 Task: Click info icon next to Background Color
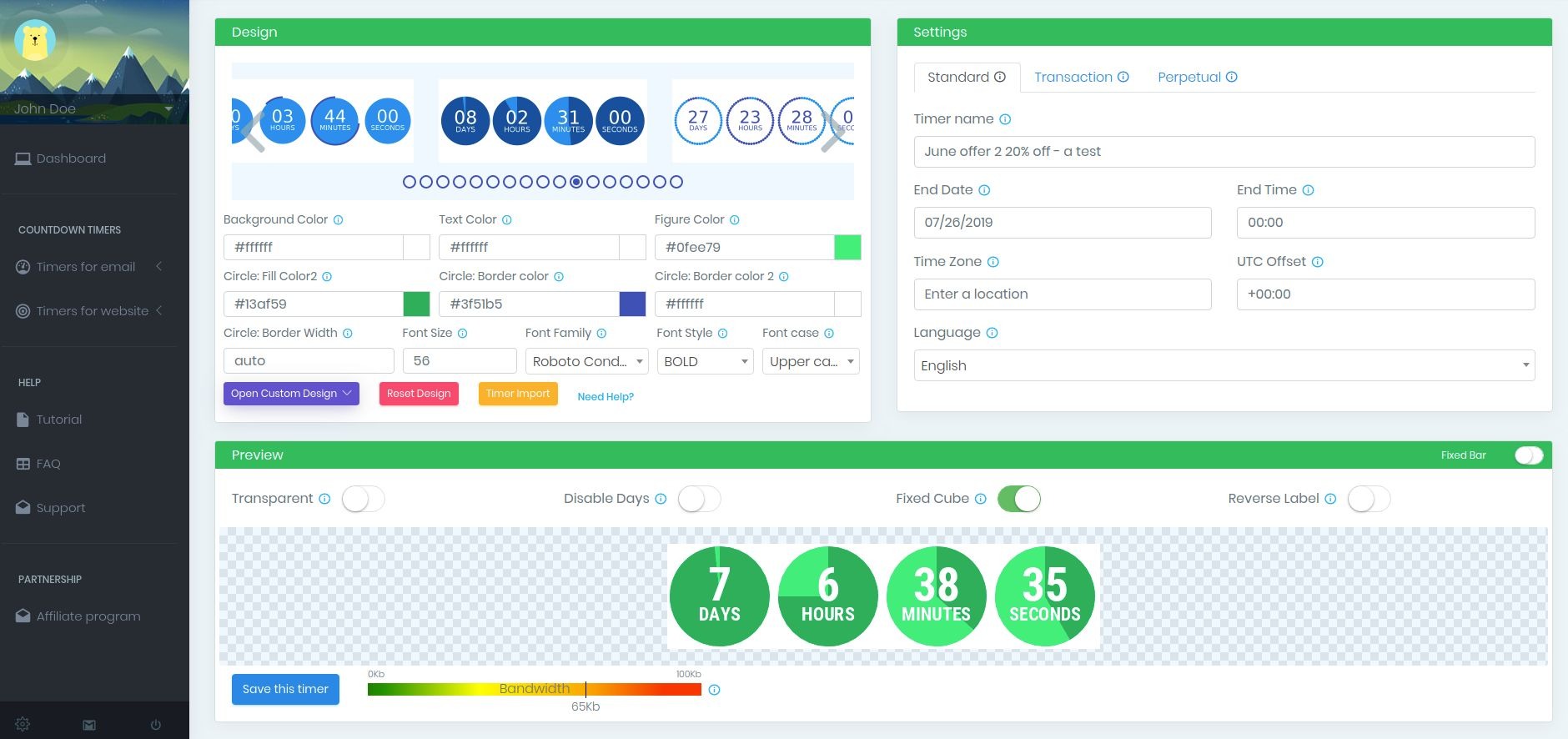tap(339, 220)
